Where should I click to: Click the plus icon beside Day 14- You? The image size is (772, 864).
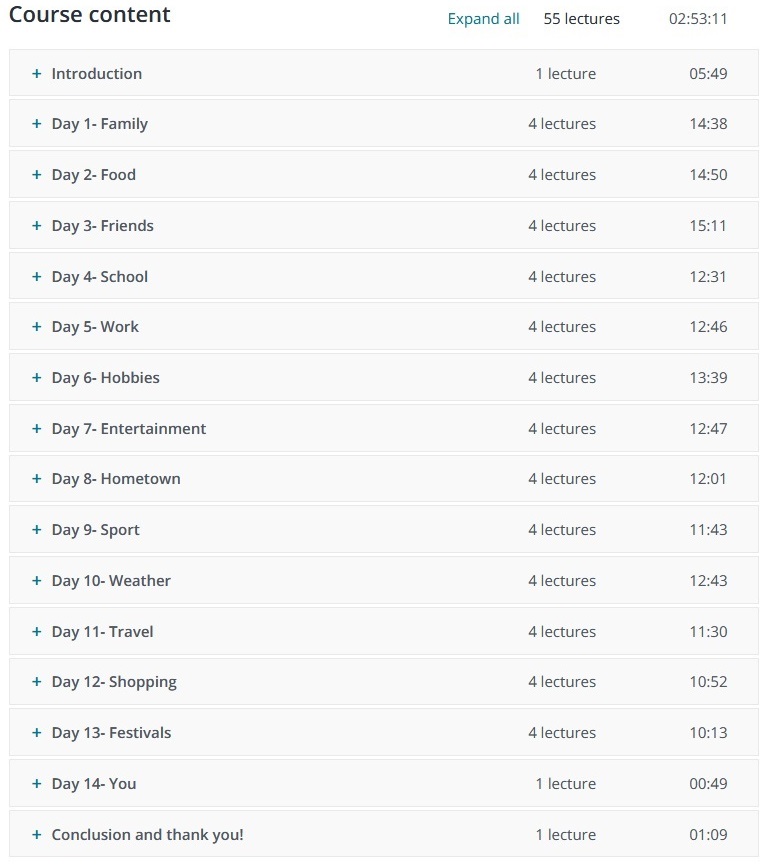point(37,784)
